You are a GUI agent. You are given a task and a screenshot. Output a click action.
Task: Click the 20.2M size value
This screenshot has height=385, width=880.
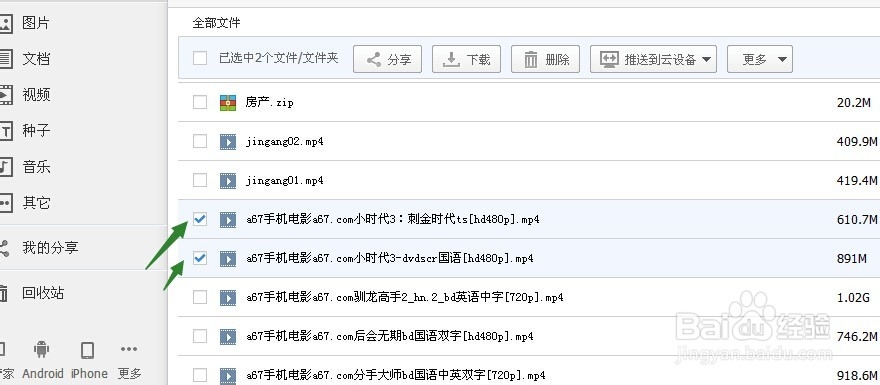(x=854, y=103)
